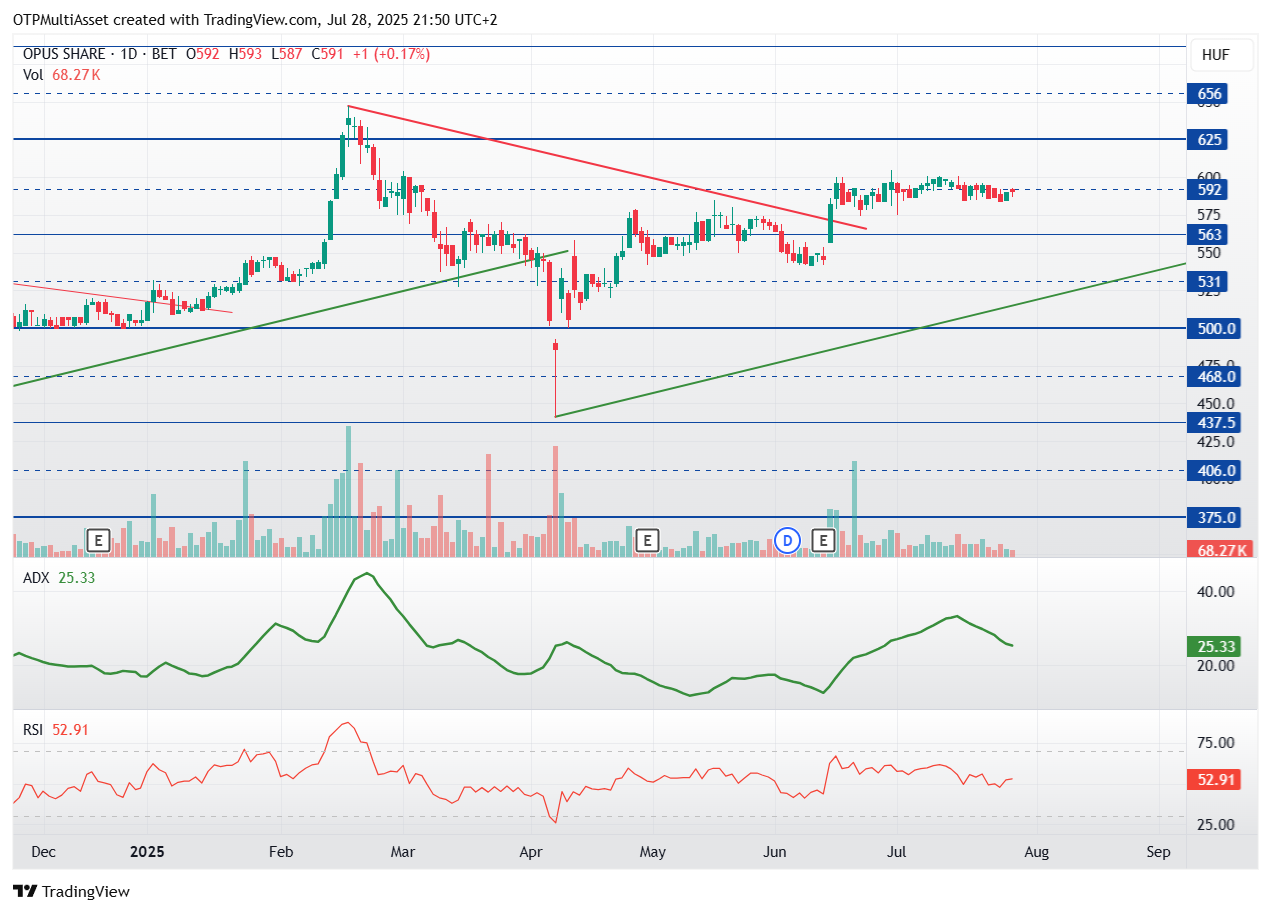Screen dimensions: 1271x913
Task: Click the earnings E marker in mid-June
Action: tap(824, 541)
